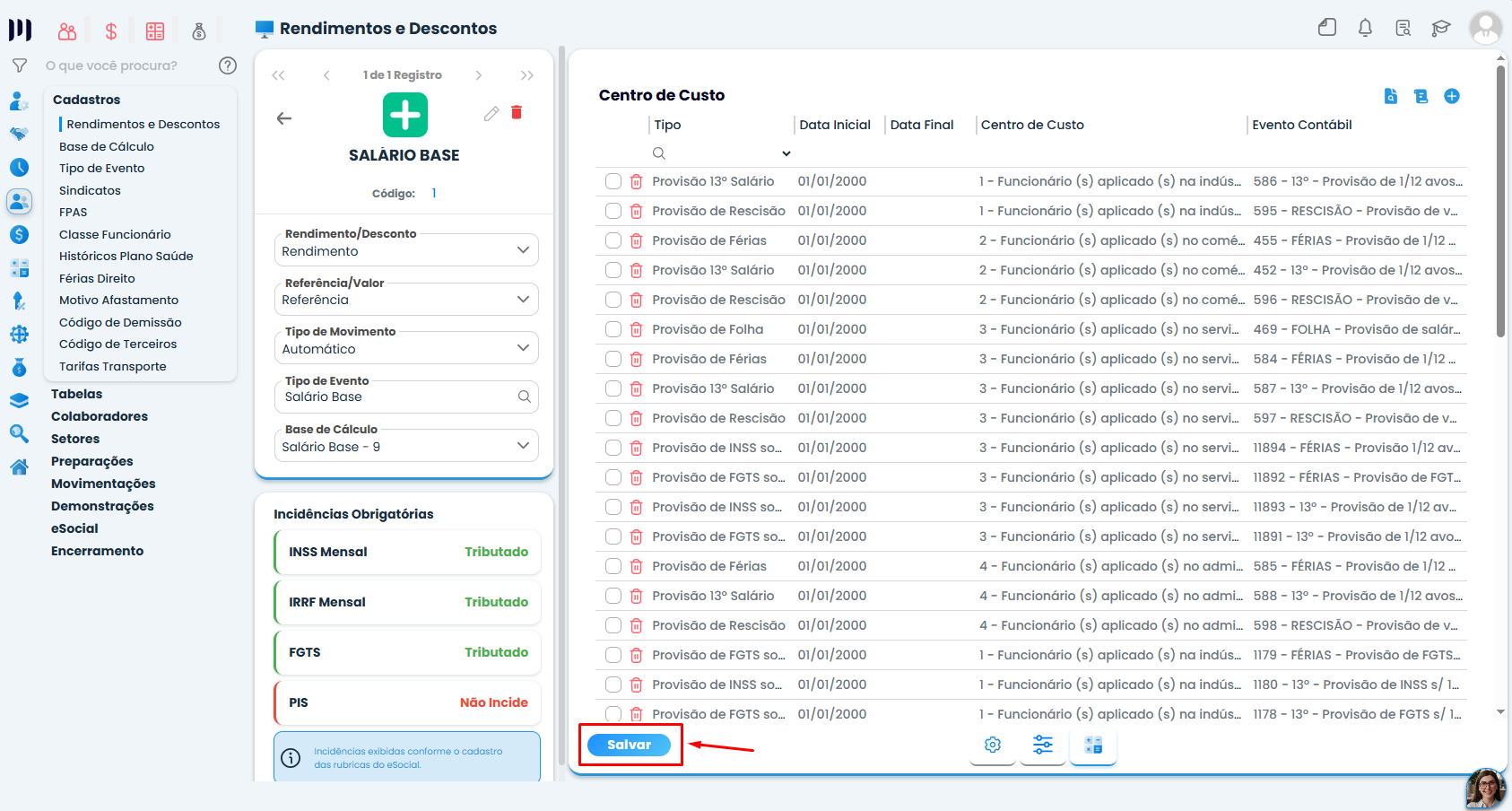1512x811 pixels.
Task: Open the Colaboradores menu section
Action: tap(100, 416)
